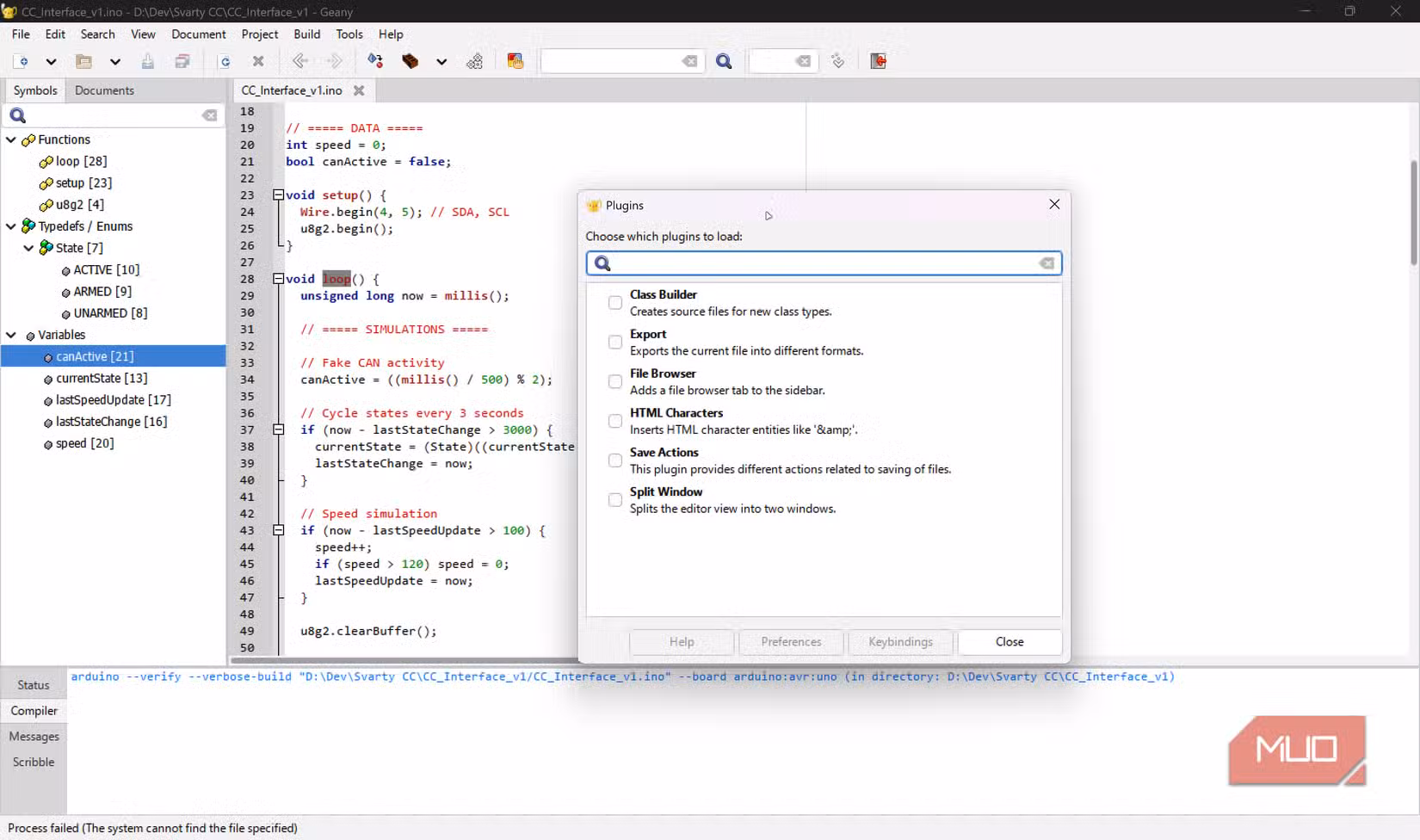This screenshot has height=840, width=1420.
Task: Fold the setup() function at line 23
Action: click(x=278, y=195)
